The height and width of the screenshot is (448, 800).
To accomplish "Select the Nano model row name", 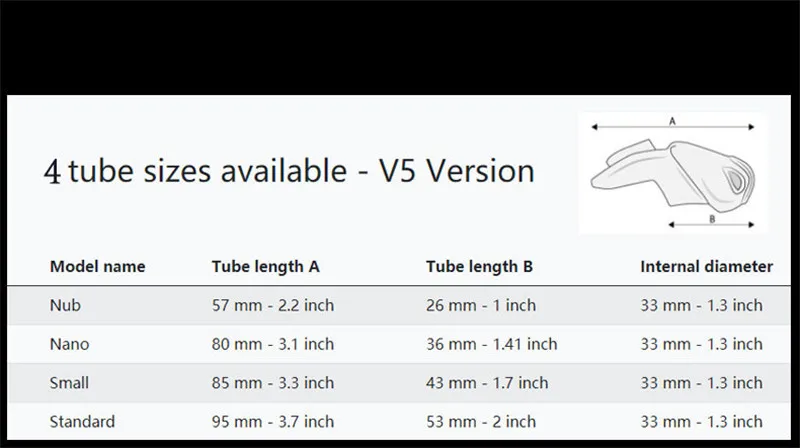I will click(70, 344).
